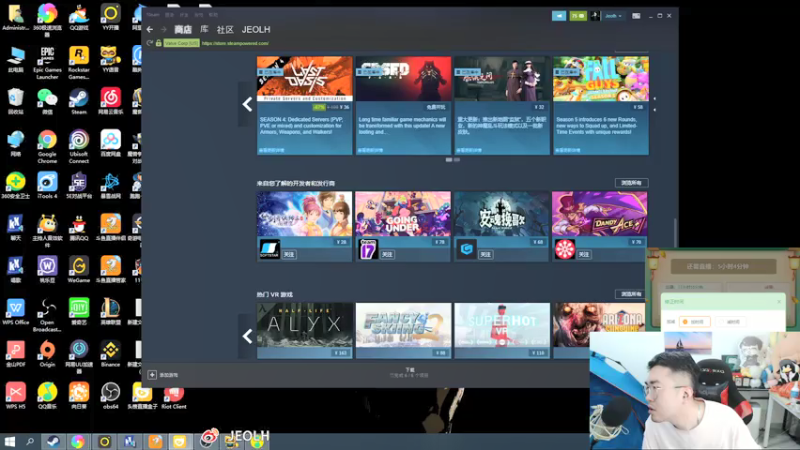
Task: Browse all popular VR games button
Action: click(632, 294)
